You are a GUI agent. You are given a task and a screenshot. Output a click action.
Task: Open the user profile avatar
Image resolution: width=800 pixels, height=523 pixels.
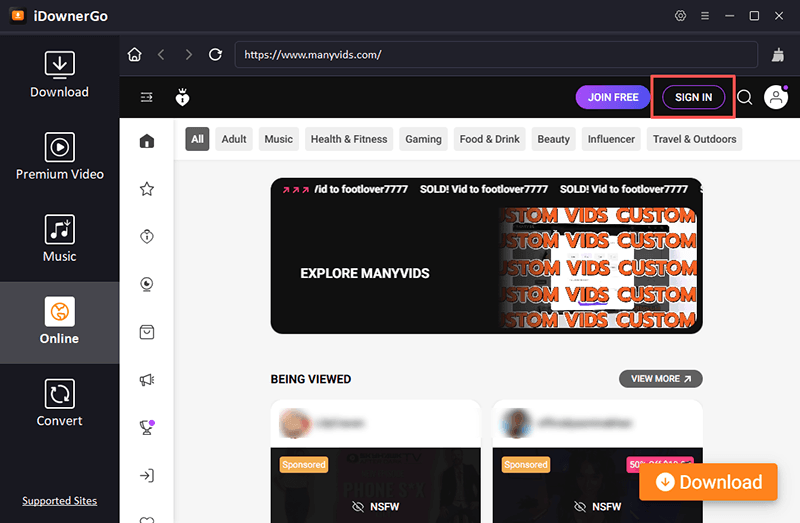point(776,97)
